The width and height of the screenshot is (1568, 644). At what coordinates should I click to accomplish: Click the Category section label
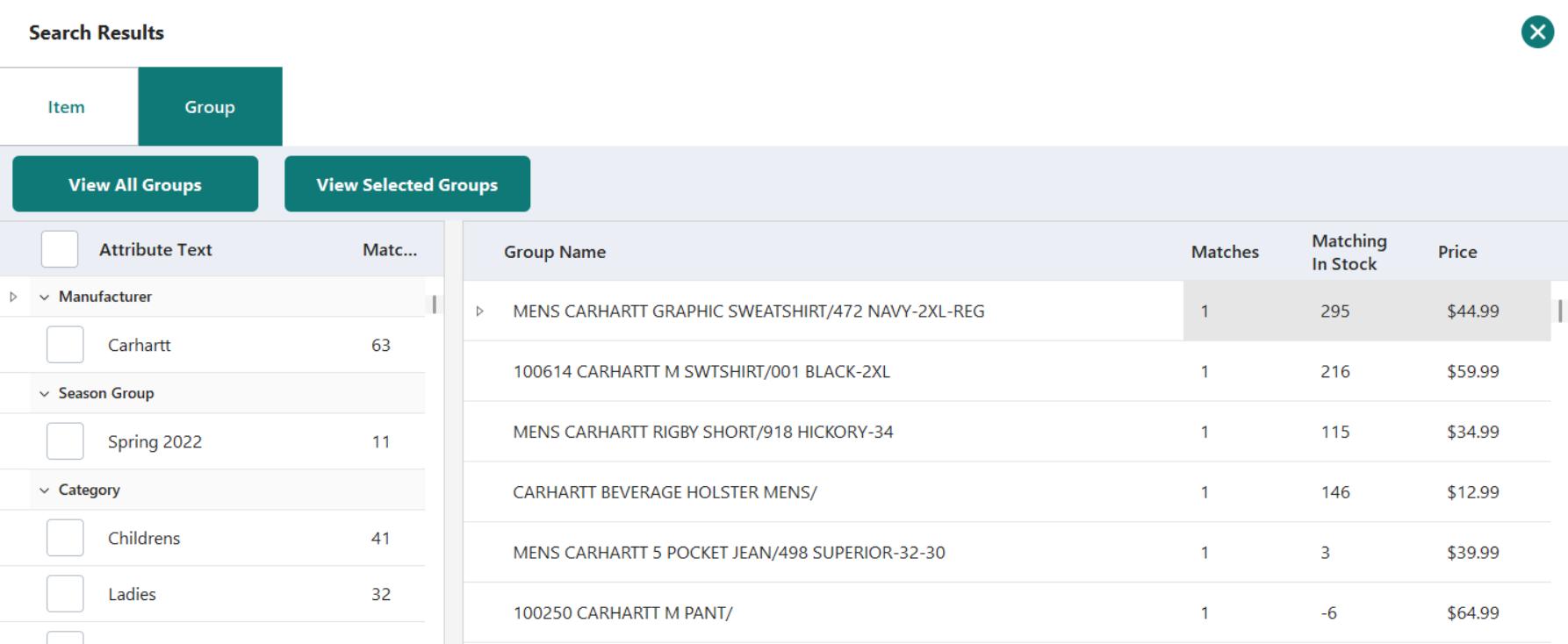90,490
